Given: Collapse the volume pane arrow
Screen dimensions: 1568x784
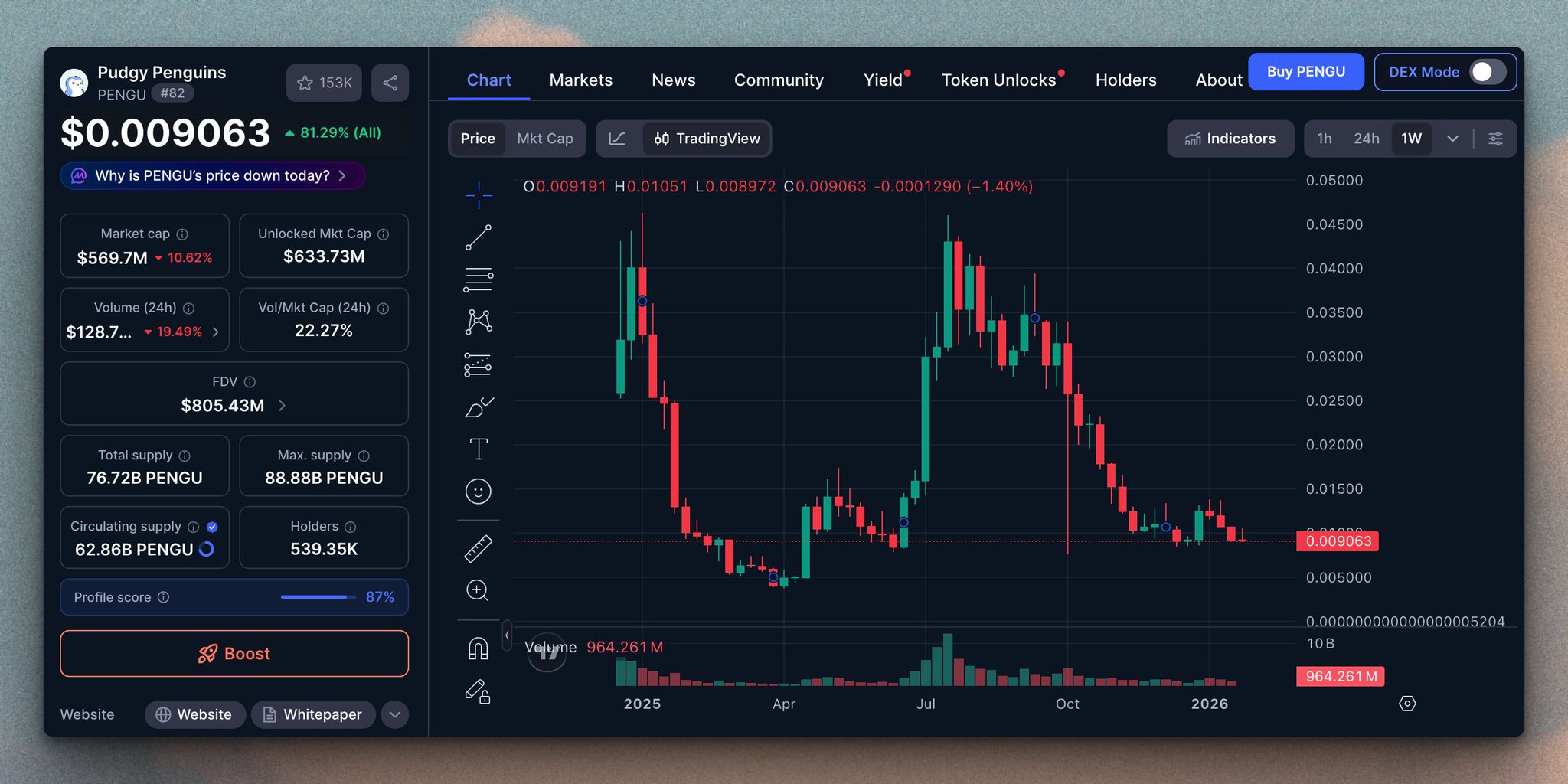Looking at the screenshot, I should (507, 635).
